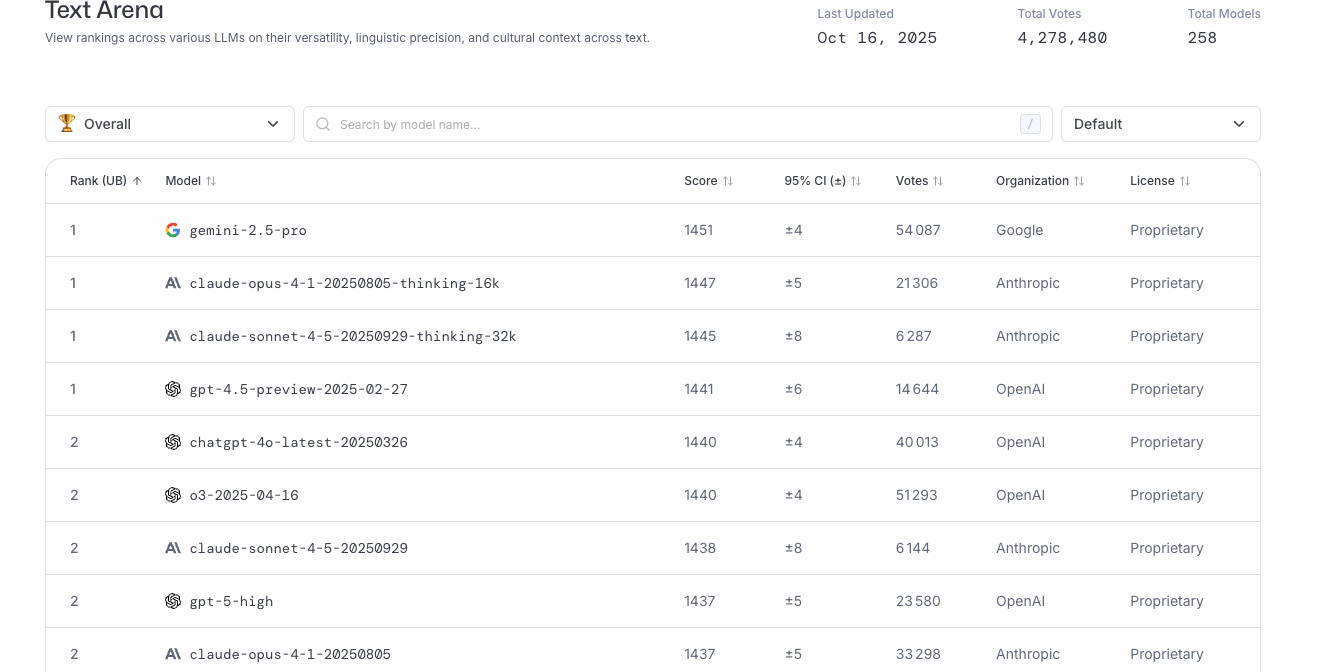Open the gemini-2.5-pro model entry
The height and width of the screenshot is (672, 1341).
tap(248, 230)
